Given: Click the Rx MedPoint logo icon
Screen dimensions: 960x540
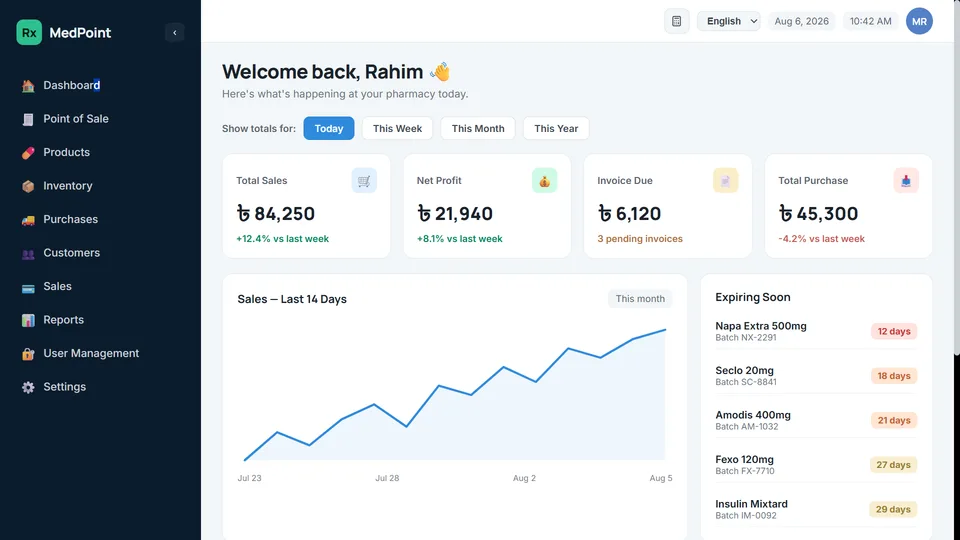Looking at the screenshot, I should coord(29,32).
